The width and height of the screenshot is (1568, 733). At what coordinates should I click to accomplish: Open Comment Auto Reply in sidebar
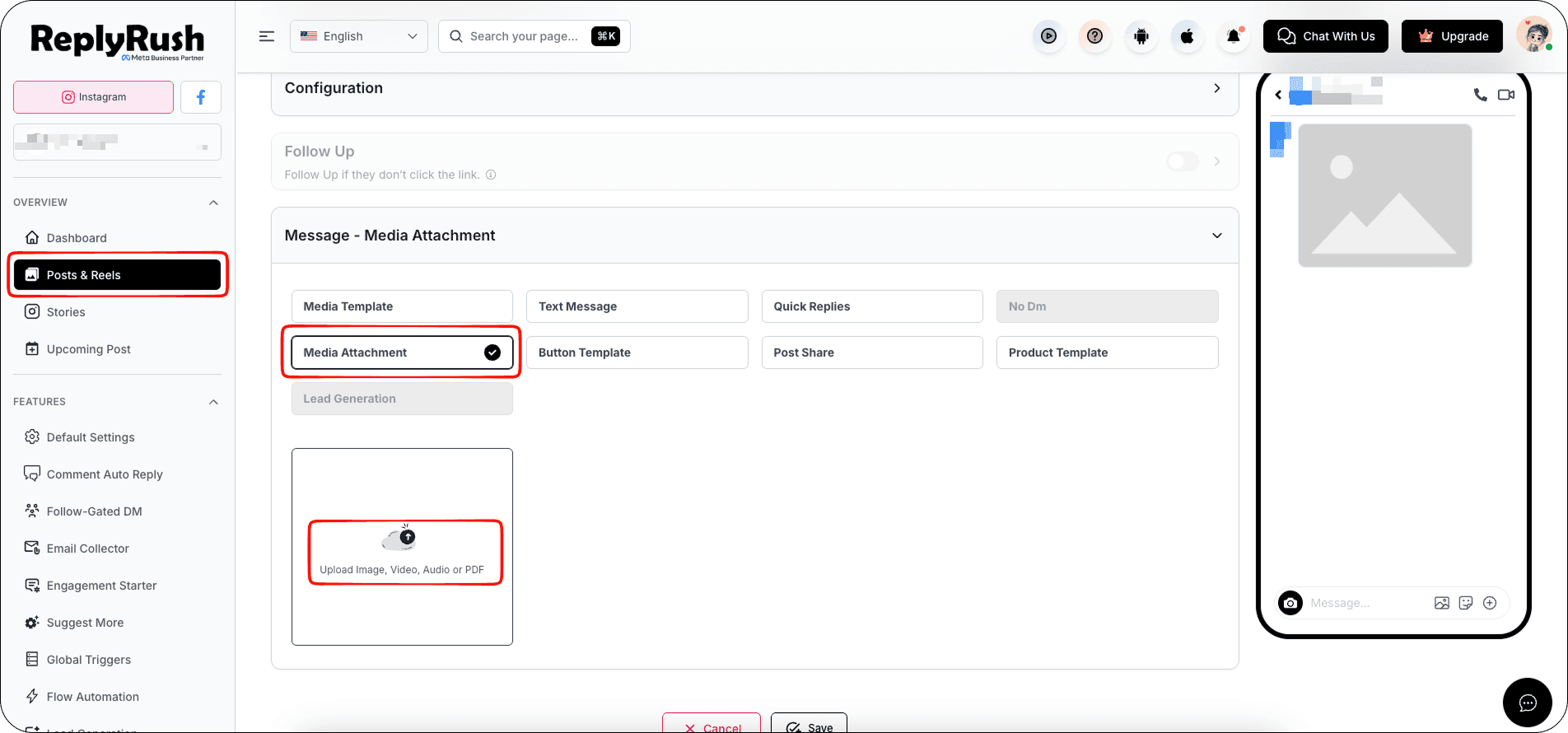coord(117,474)
